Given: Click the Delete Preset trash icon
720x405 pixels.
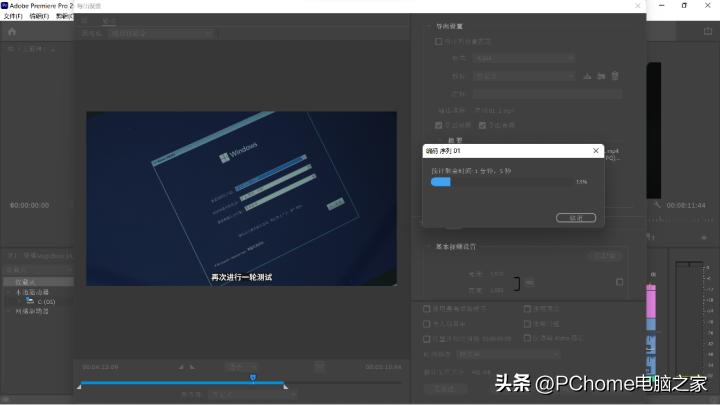Looking at the screenshot, I should (x=615, y=76).
